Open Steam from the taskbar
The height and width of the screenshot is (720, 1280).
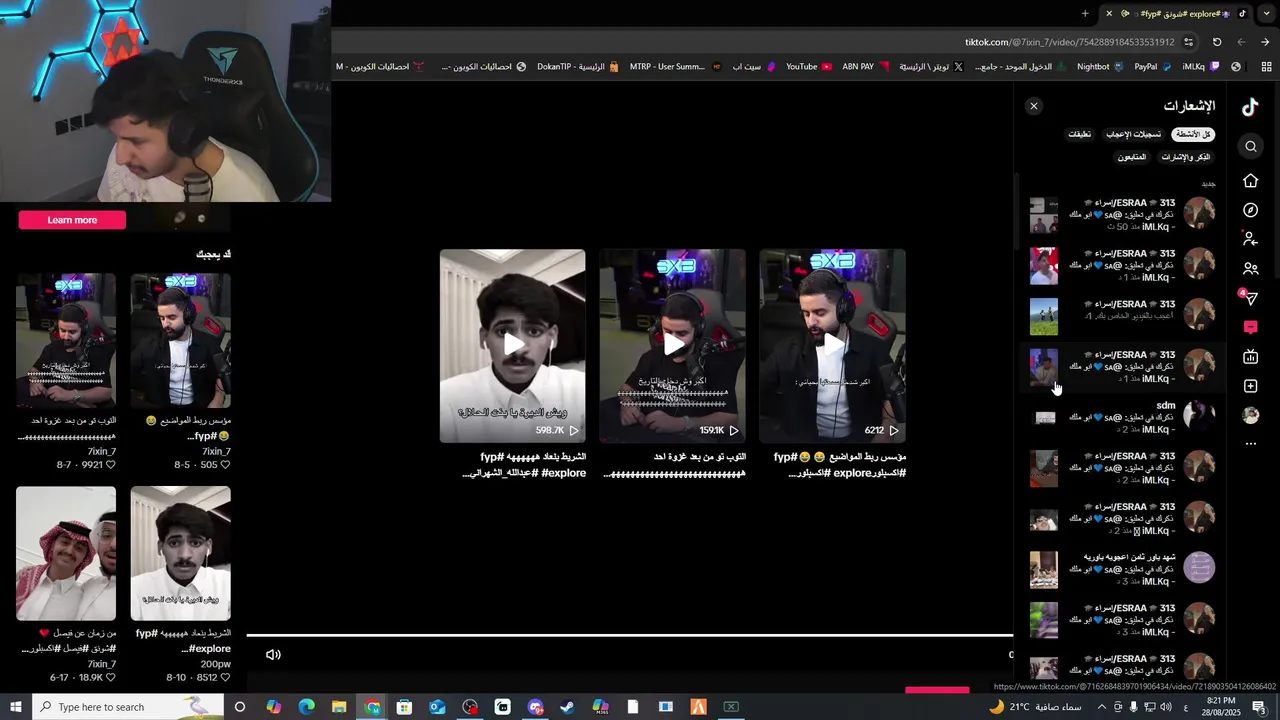coord(567,707)
